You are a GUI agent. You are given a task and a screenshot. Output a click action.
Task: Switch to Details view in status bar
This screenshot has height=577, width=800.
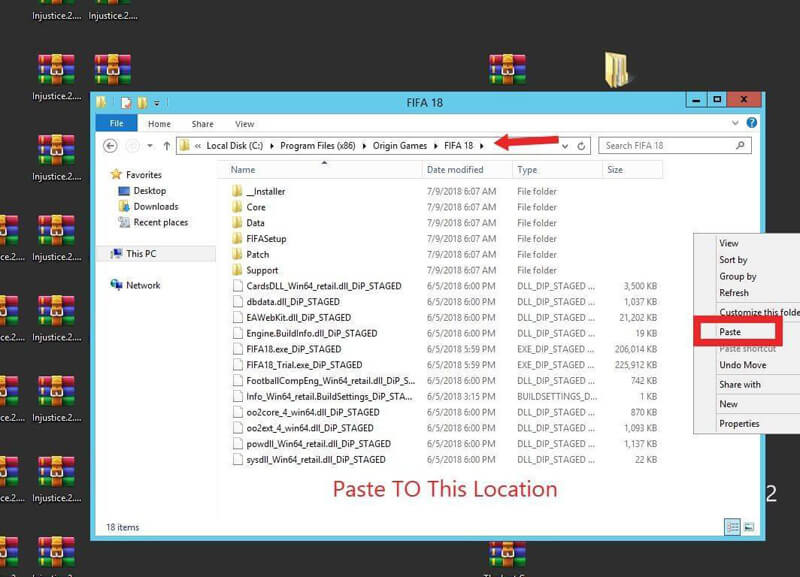[732, 527]
